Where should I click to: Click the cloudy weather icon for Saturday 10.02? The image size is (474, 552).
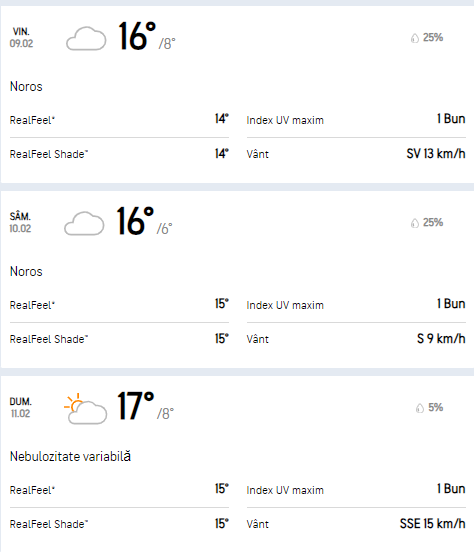tap(84, 223)
